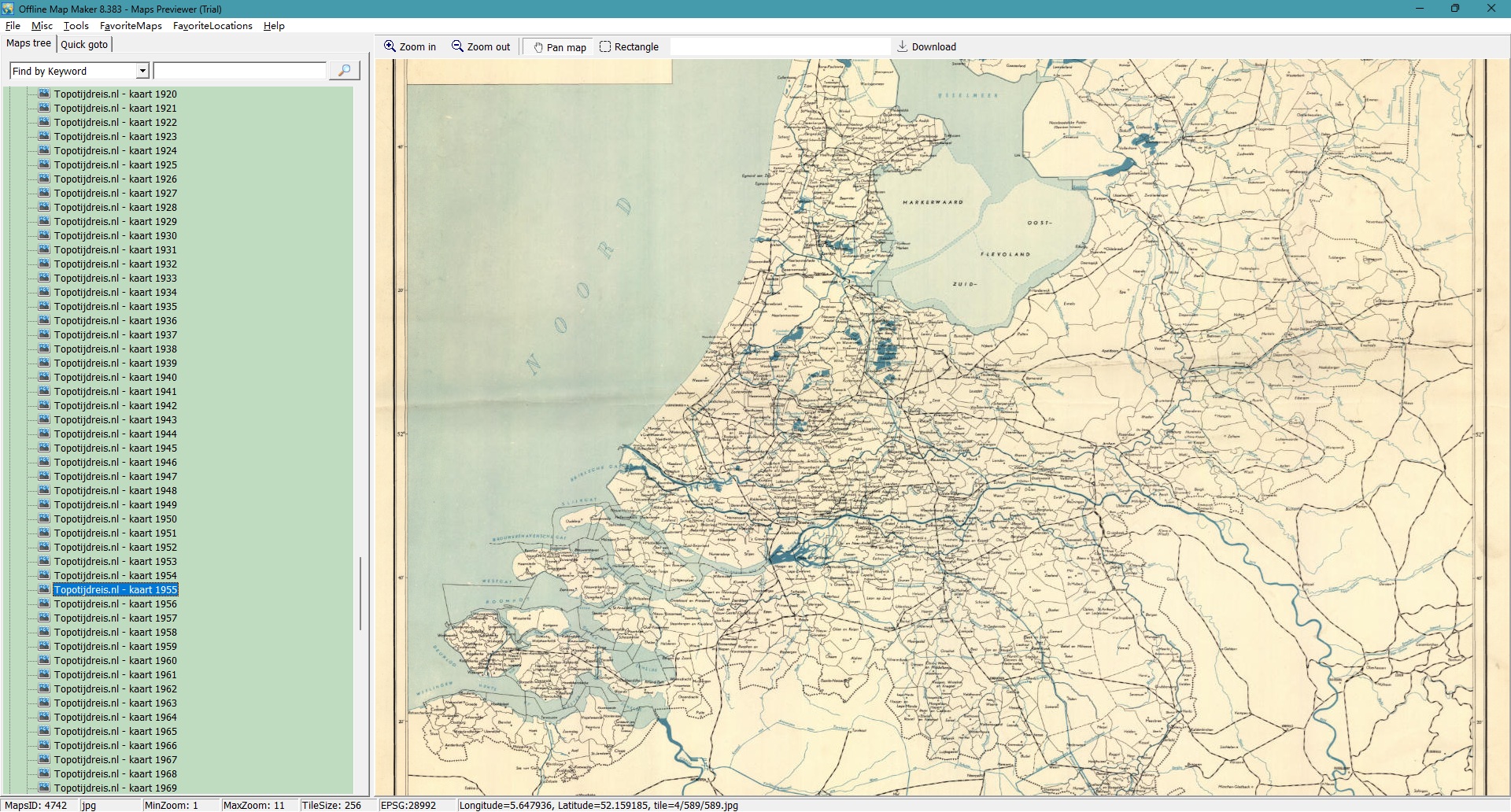Switch to the Quick goto tab
Viewport: 1511px width, 812px height.
[84, 44]
